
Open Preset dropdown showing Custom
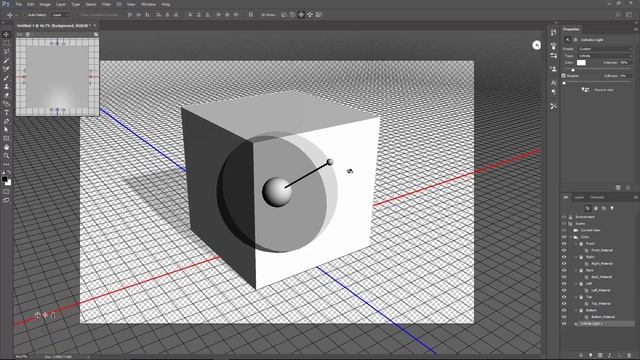pyautogui.click(x=605, y=49)
